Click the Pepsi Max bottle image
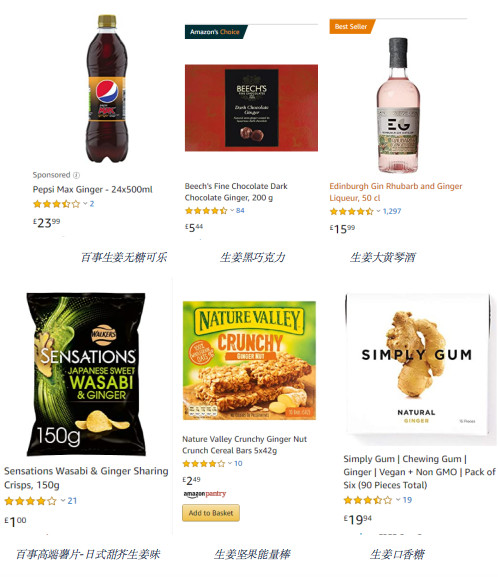The width and height of the screenshot is (498, 577). point(107,88)
